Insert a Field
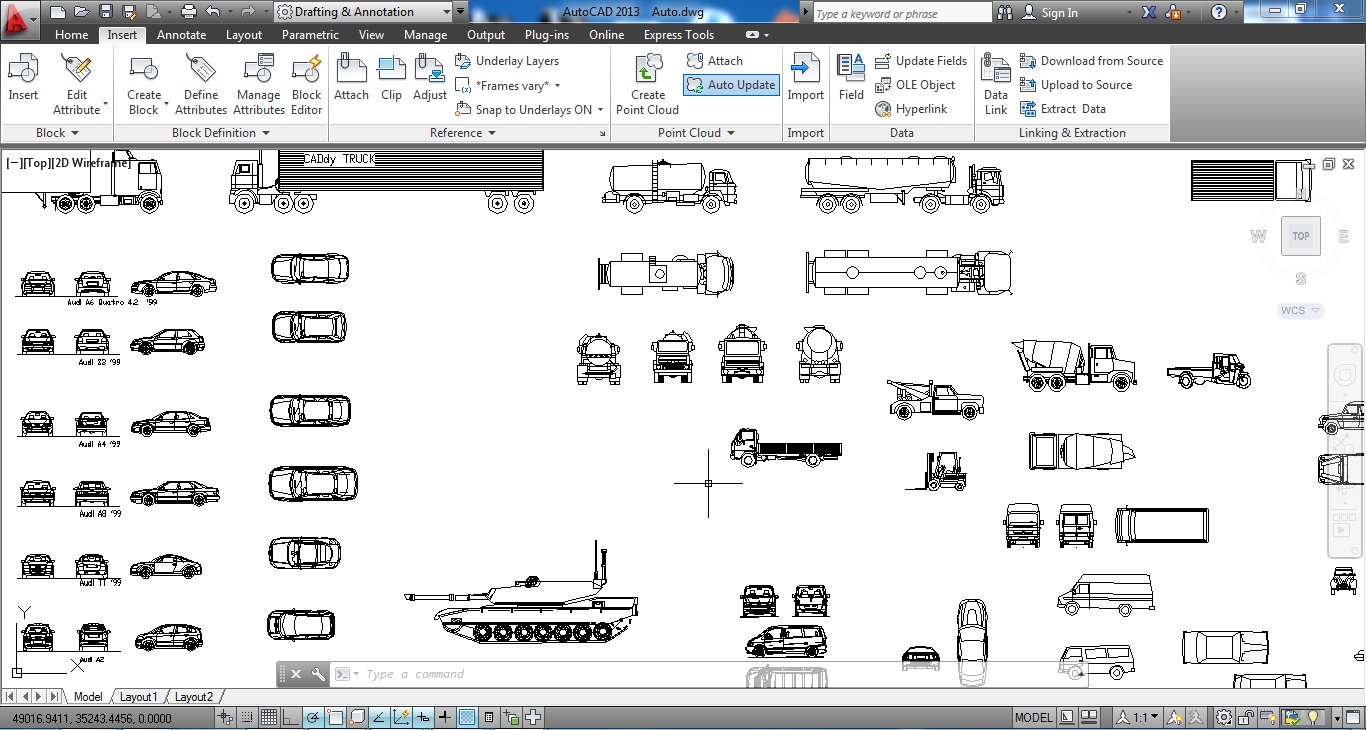The image size is (1367, 730). [x=851, y=78]
